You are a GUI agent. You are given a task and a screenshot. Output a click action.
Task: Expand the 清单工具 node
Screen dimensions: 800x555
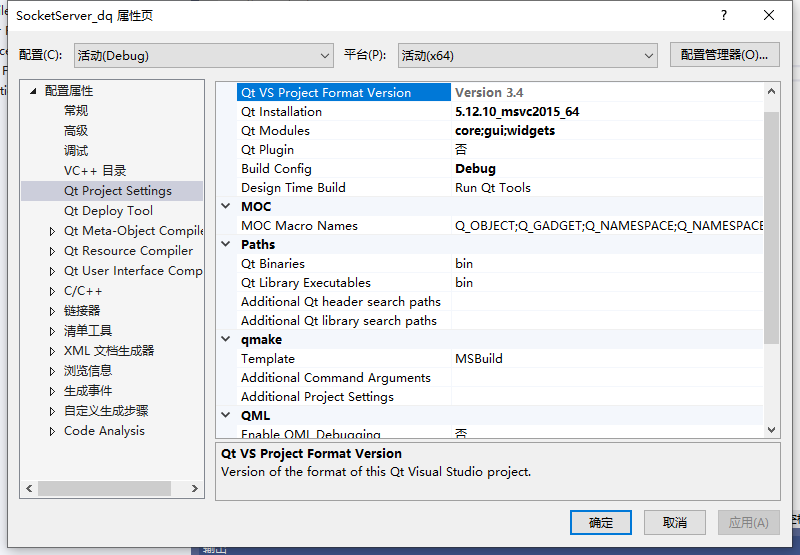(52, 331)
